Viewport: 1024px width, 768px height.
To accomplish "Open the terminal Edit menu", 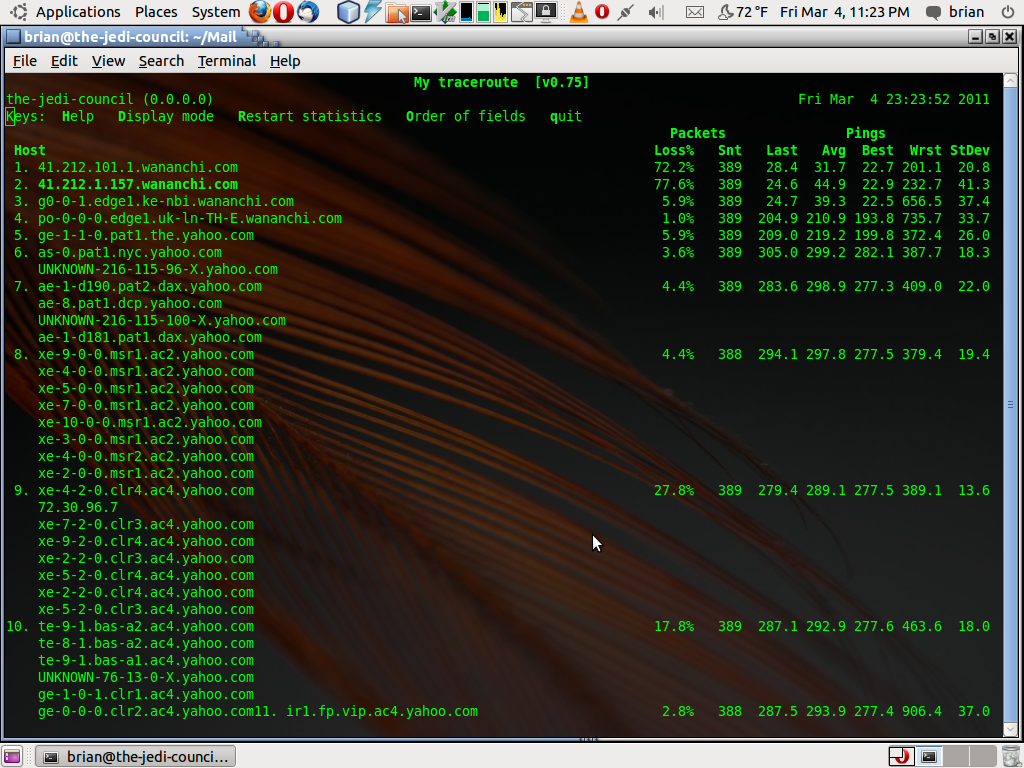I will click(64, 61).
